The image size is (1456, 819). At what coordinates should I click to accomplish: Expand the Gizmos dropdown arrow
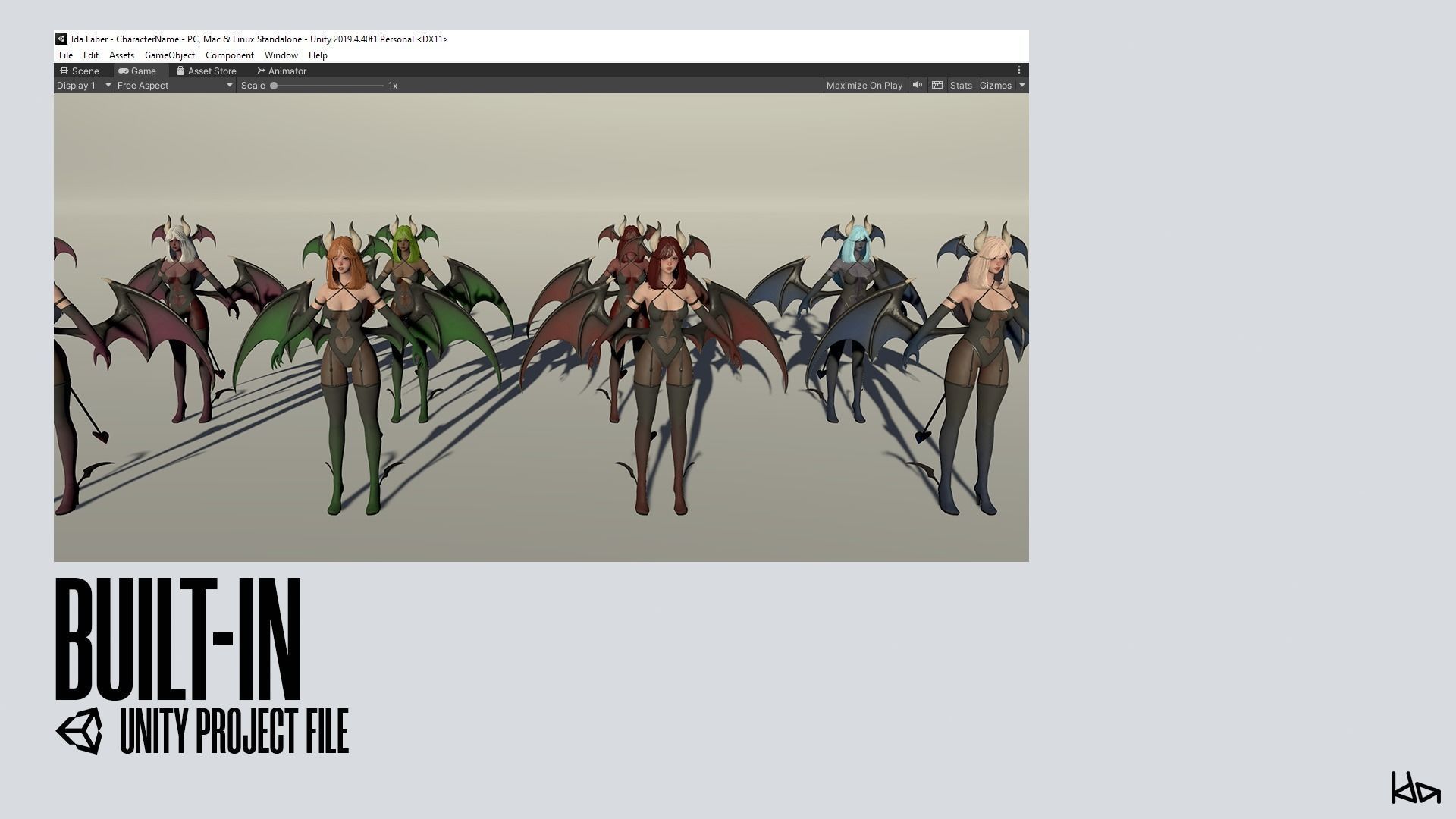(1022, 86)
